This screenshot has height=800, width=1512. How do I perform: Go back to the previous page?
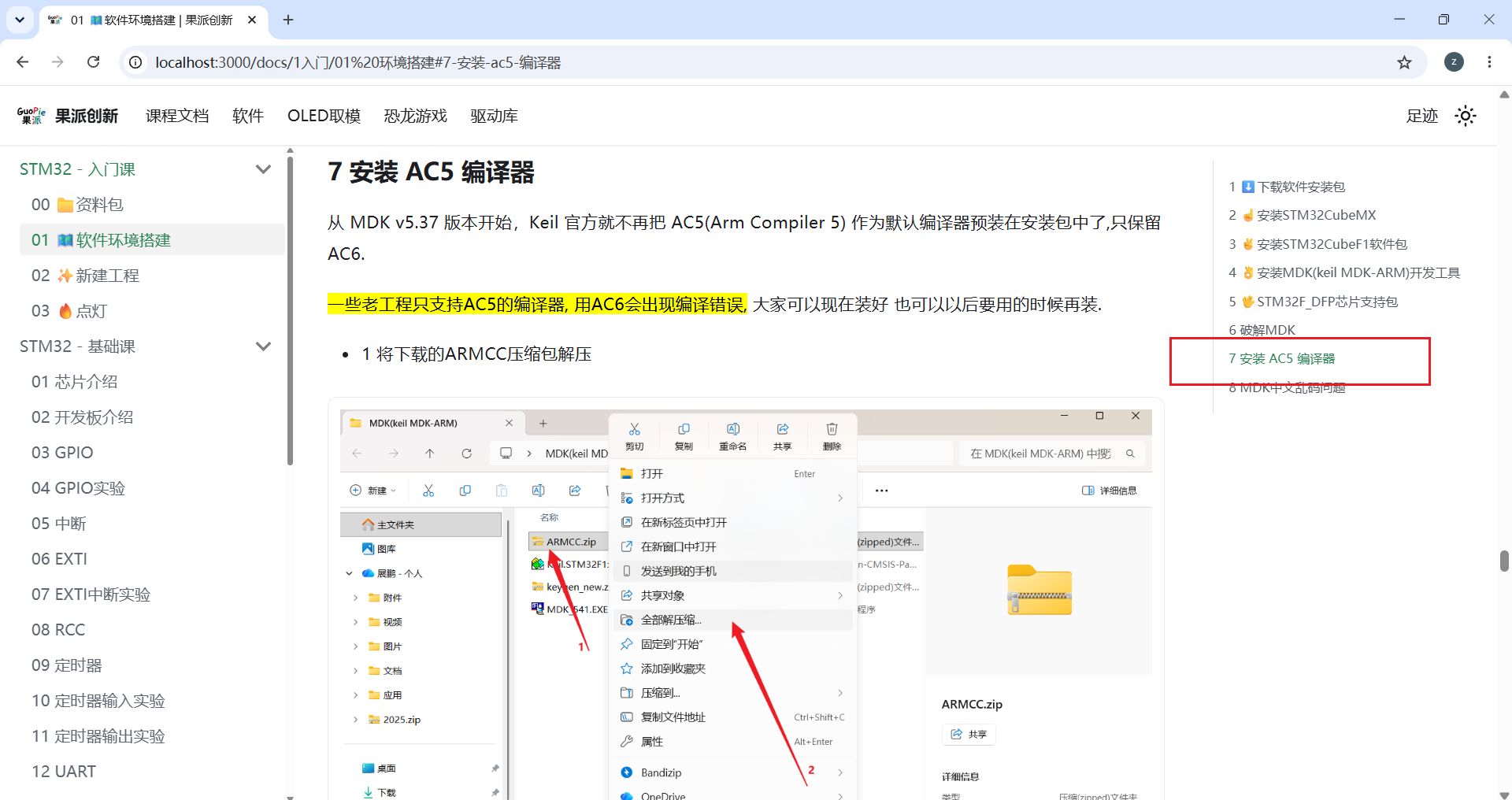click(x=22, y=62)
